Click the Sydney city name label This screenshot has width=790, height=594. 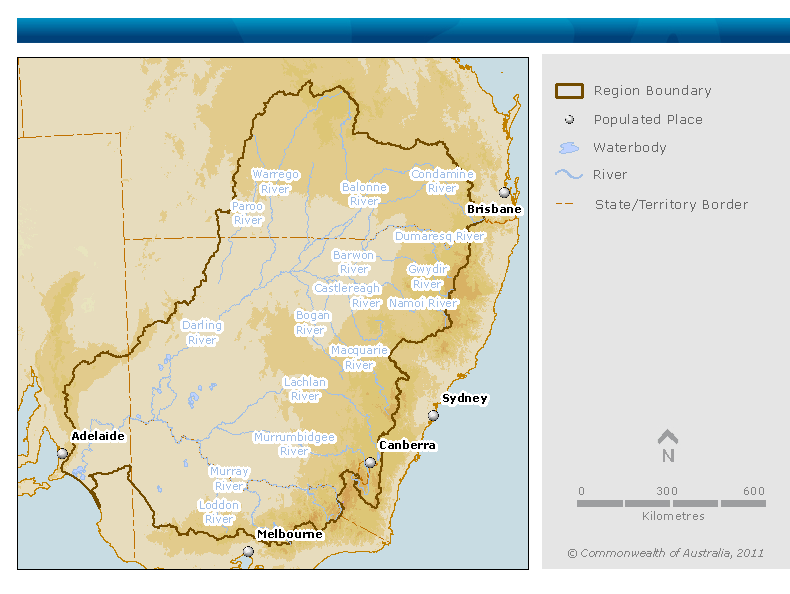pyautogui.click(x=465, y=399)
